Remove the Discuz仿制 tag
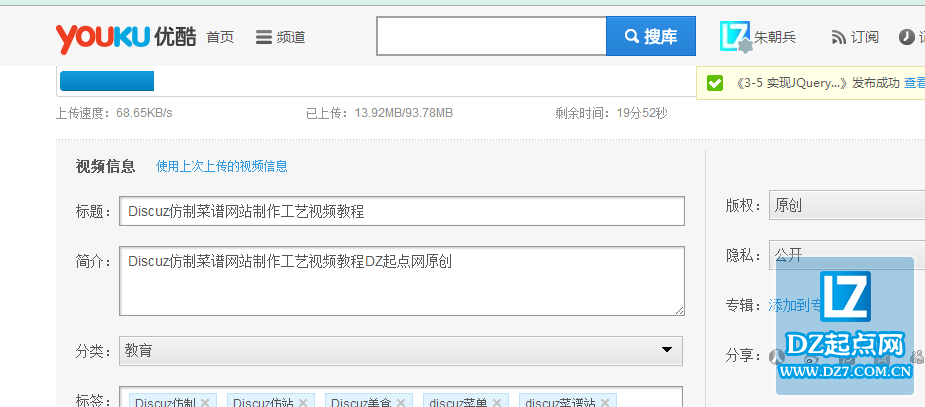The height and width of the screenshot is (407, 925). (x=205, y=403)
